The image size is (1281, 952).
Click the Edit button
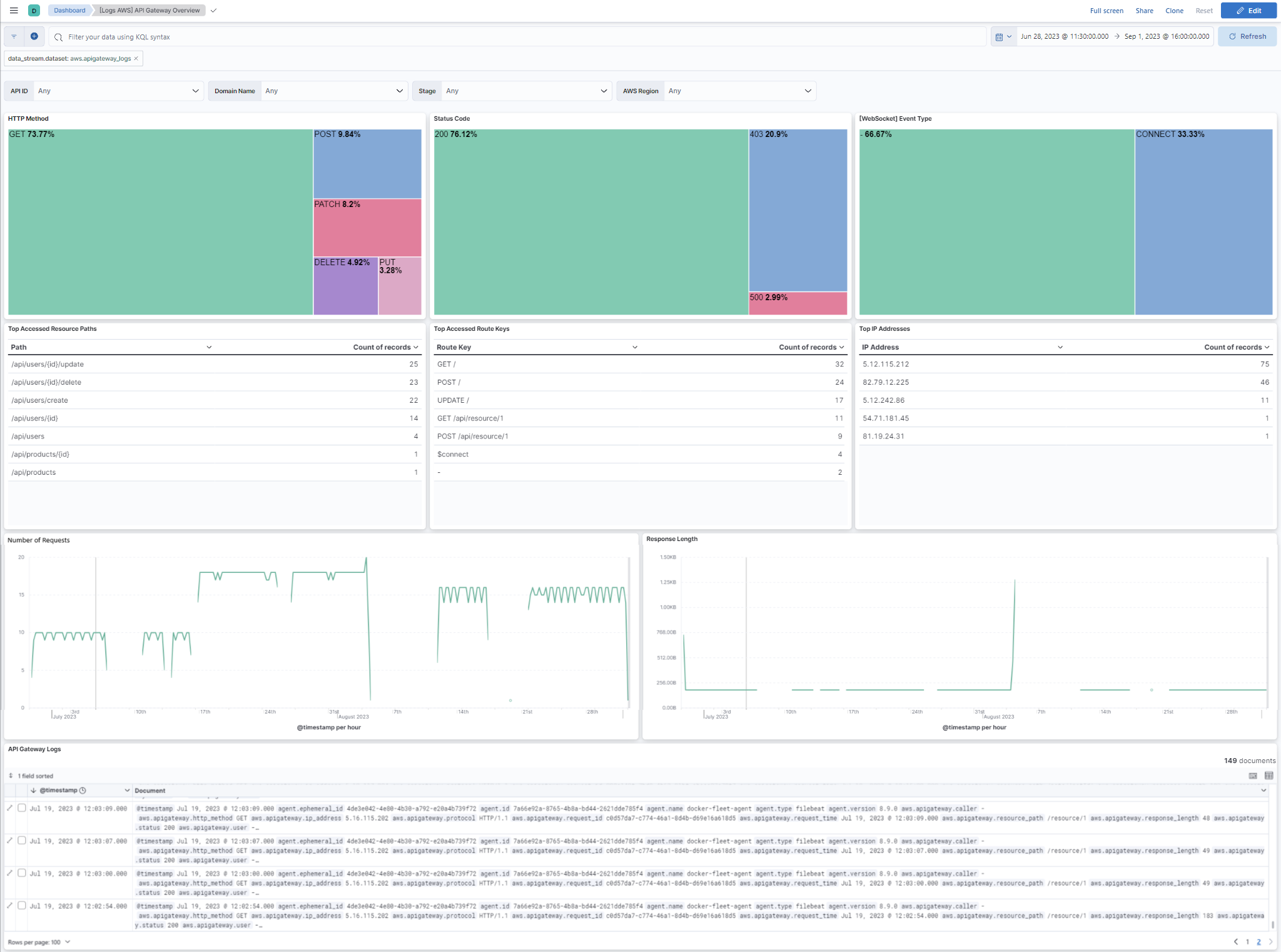point(1248,10)
